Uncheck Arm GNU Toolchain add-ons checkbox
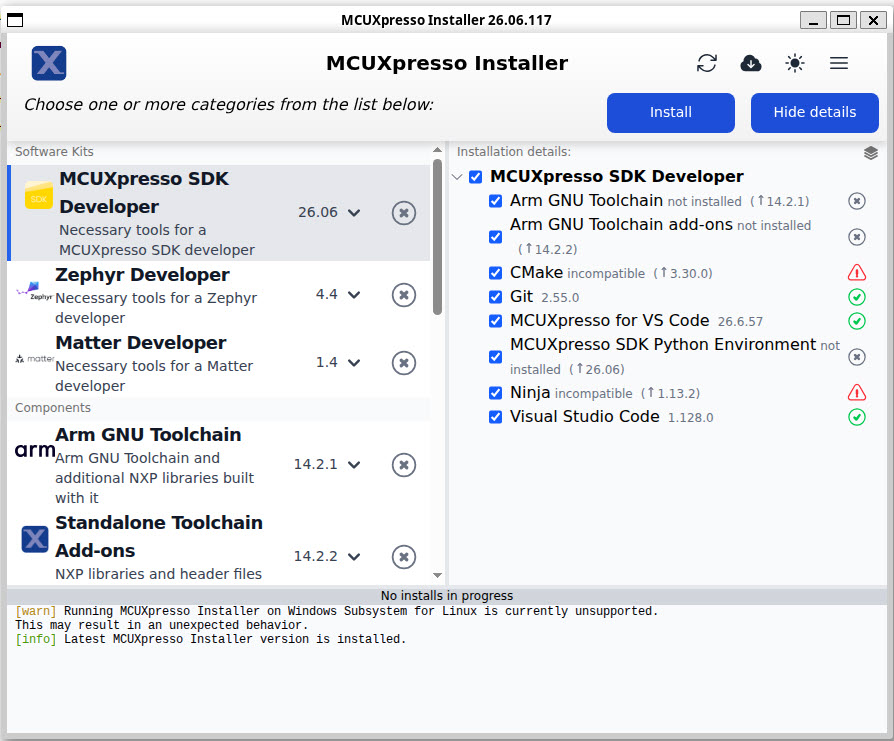The width and height of the screenshot is (894, 741). (495, 237)
